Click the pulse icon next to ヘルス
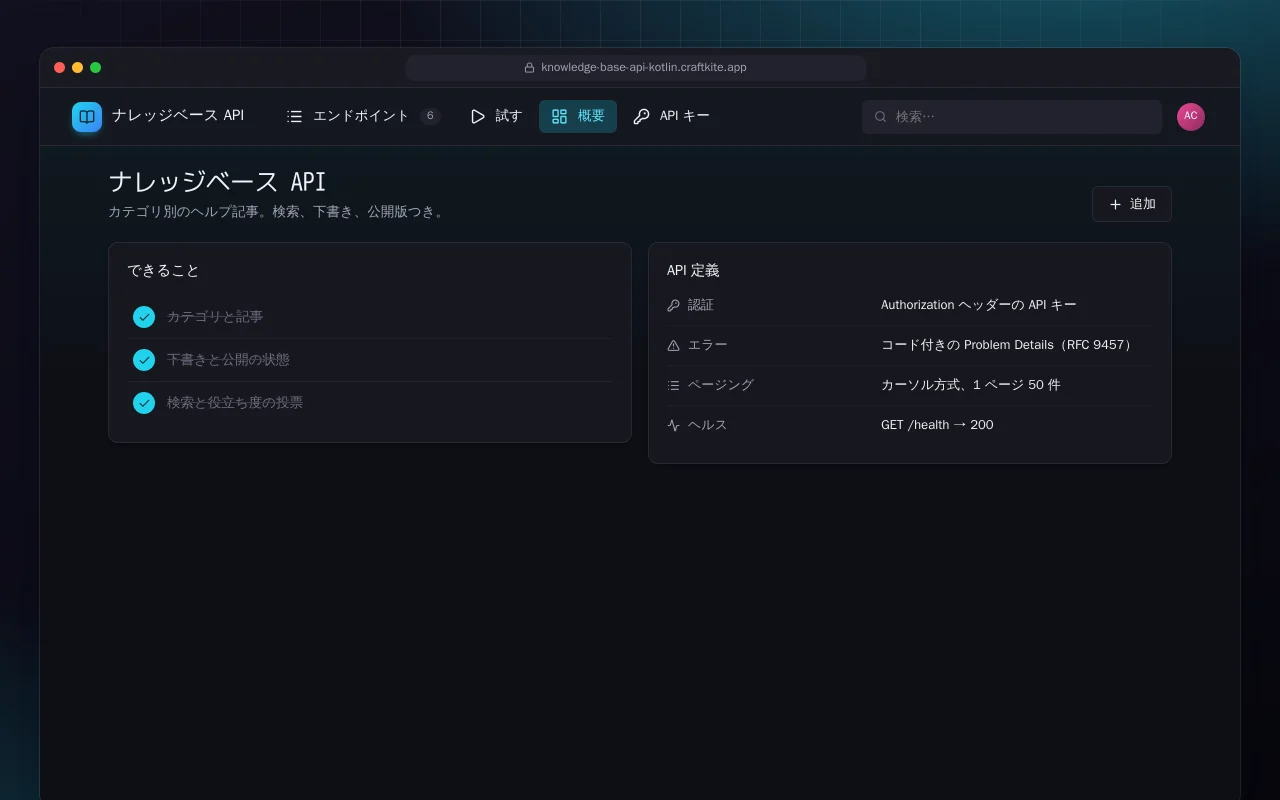The width and height of the screenshot is (1280, 800). pos(673,425)
